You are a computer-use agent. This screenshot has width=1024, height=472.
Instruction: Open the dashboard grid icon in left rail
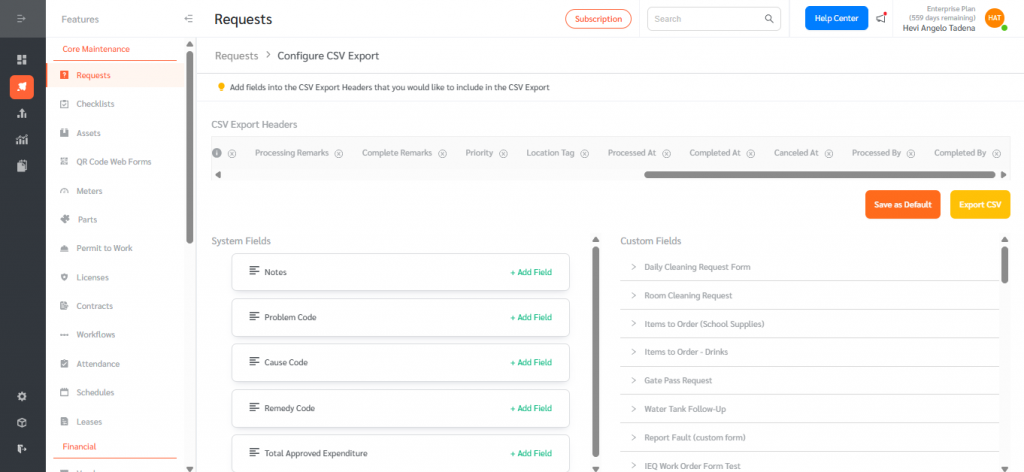click(x=22, y=60)
